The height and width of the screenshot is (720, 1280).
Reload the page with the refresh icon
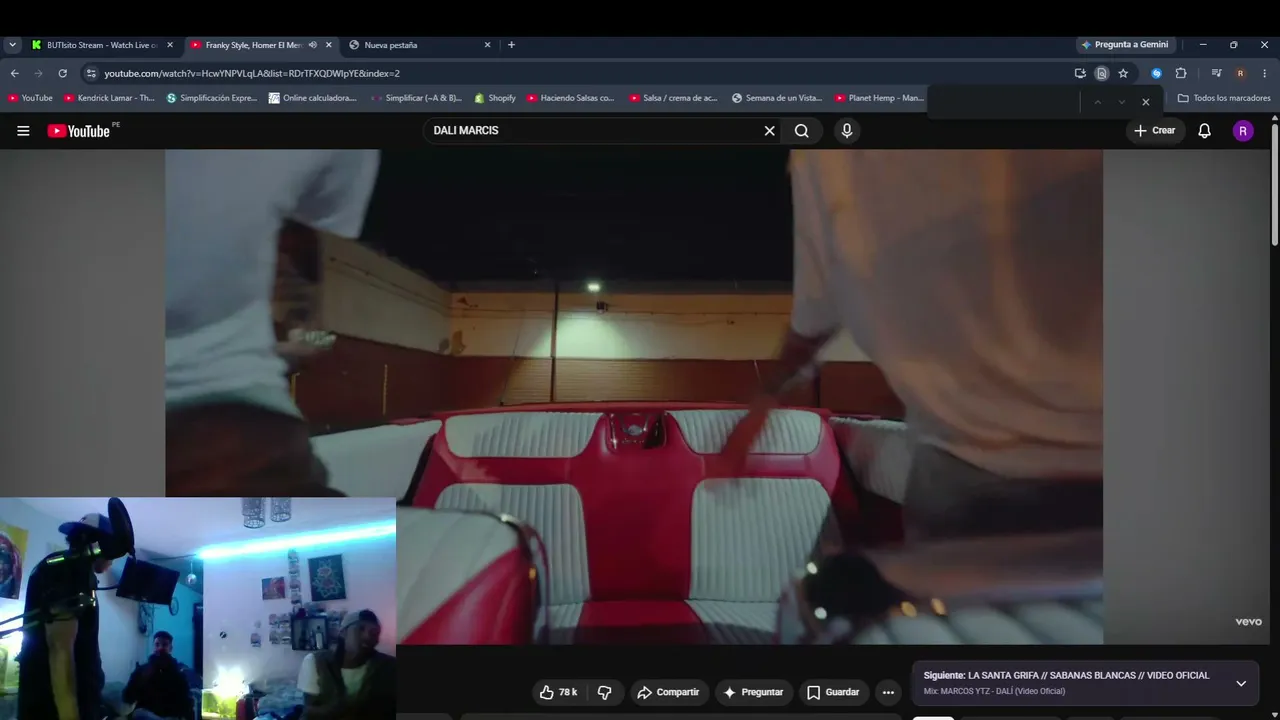point(62,73)
